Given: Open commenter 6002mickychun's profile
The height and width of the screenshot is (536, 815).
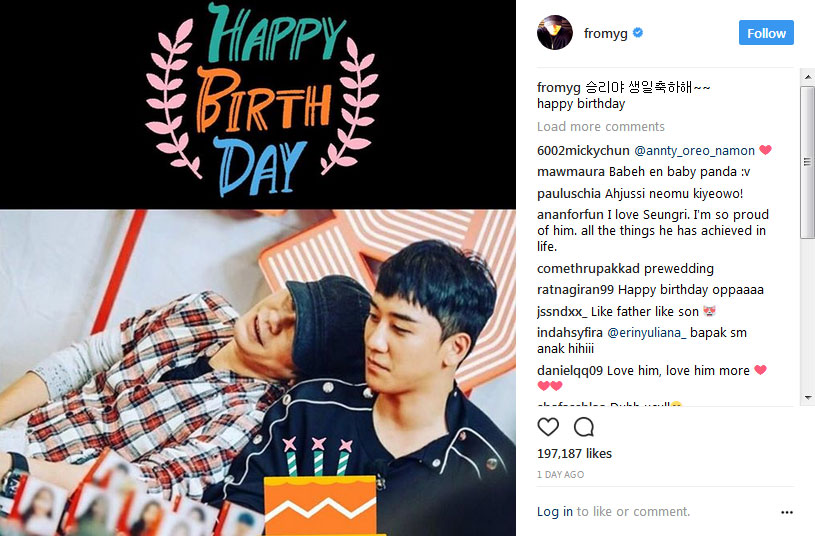Looking at the screenshot, I should tap(583, 151).
